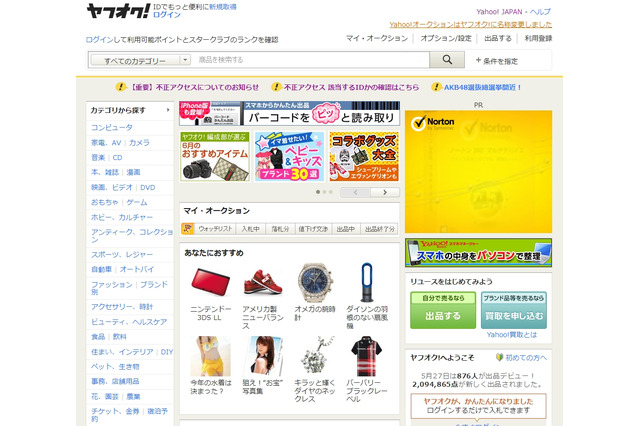Open マイ・オークション in the top menu
The image size is (640, 426).
click(376, 38)
